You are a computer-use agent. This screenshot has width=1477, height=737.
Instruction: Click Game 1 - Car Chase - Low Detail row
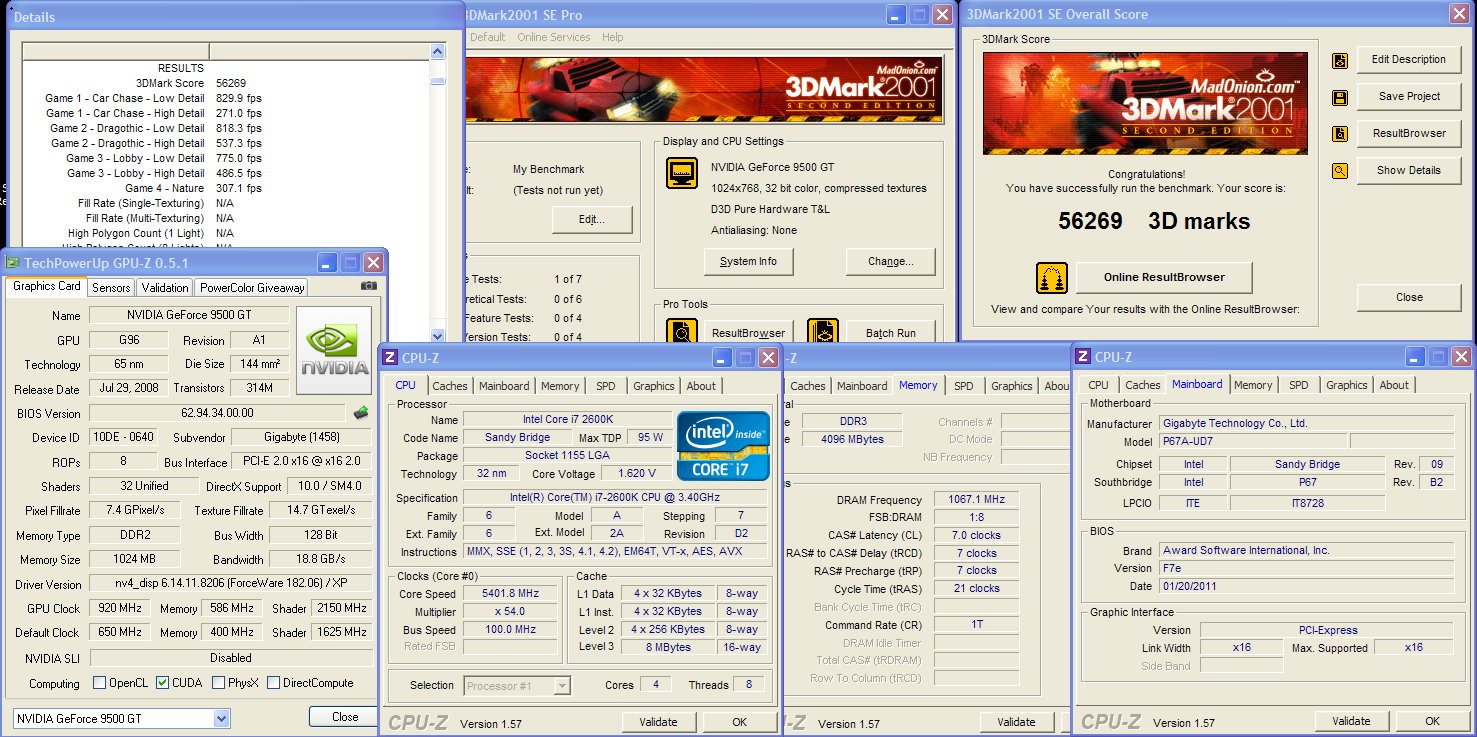(x=225, y=98)
